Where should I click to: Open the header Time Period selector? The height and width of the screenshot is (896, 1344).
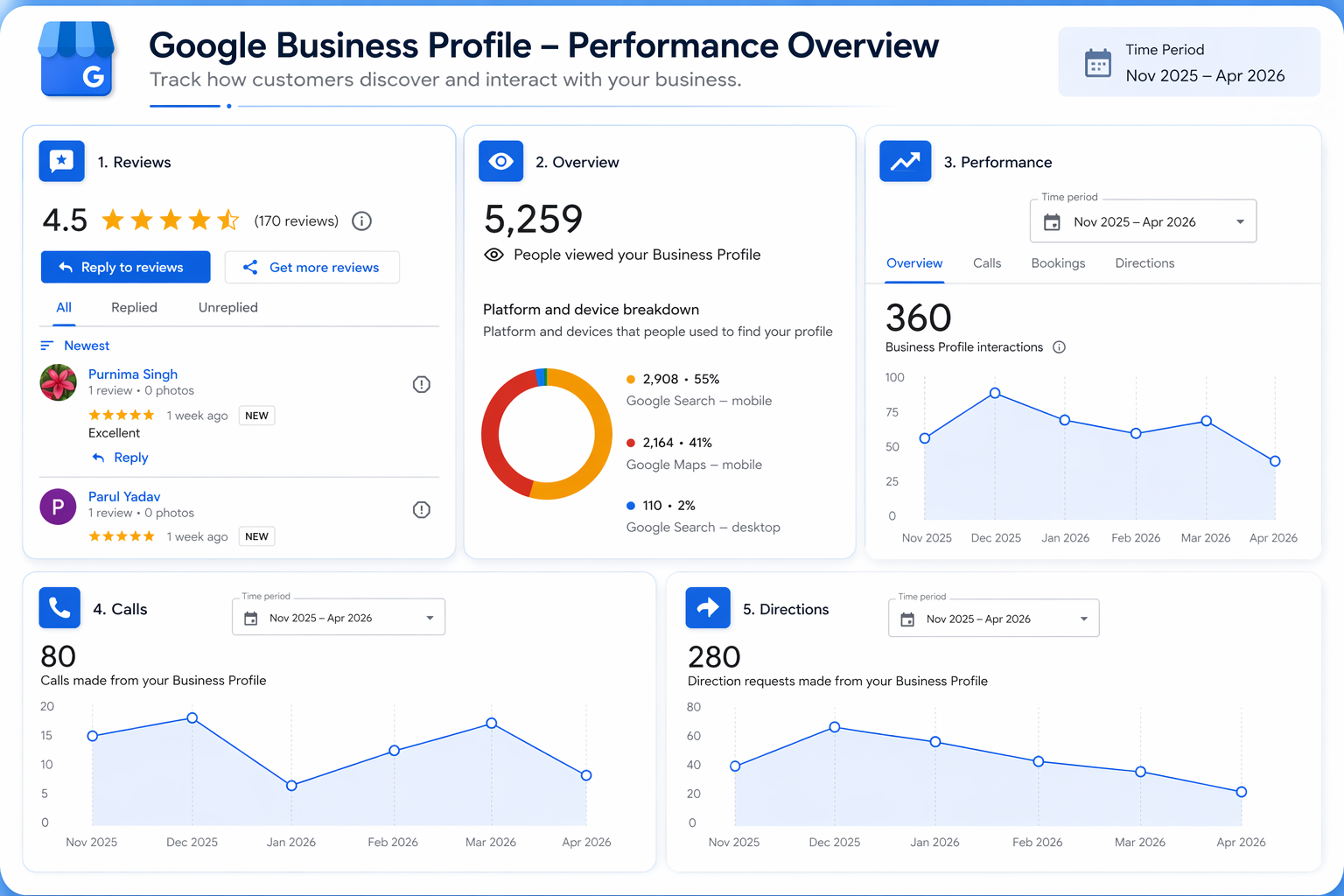[1189, 62]
